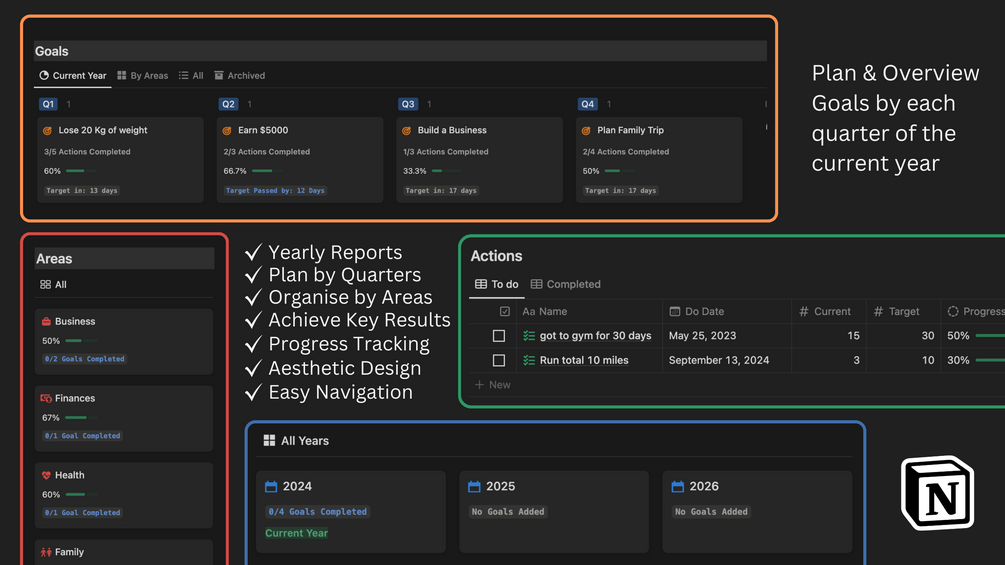
Task: Click the Q3 quarter tag
Action: point(408,104)
